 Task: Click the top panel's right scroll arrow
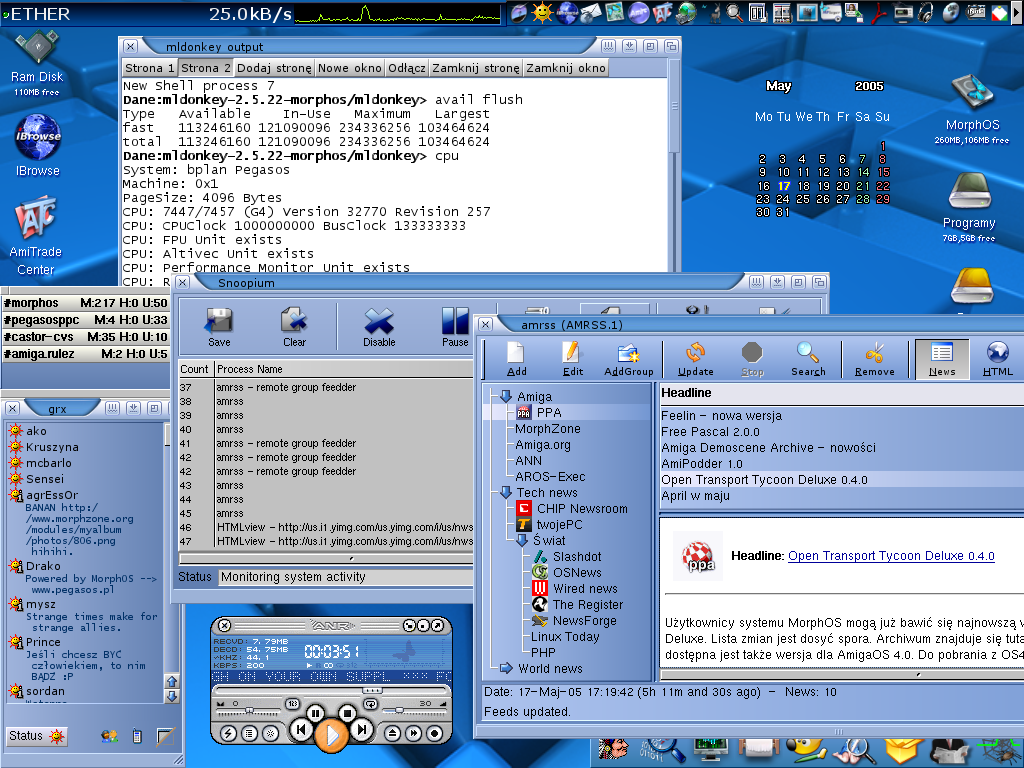1016,12
